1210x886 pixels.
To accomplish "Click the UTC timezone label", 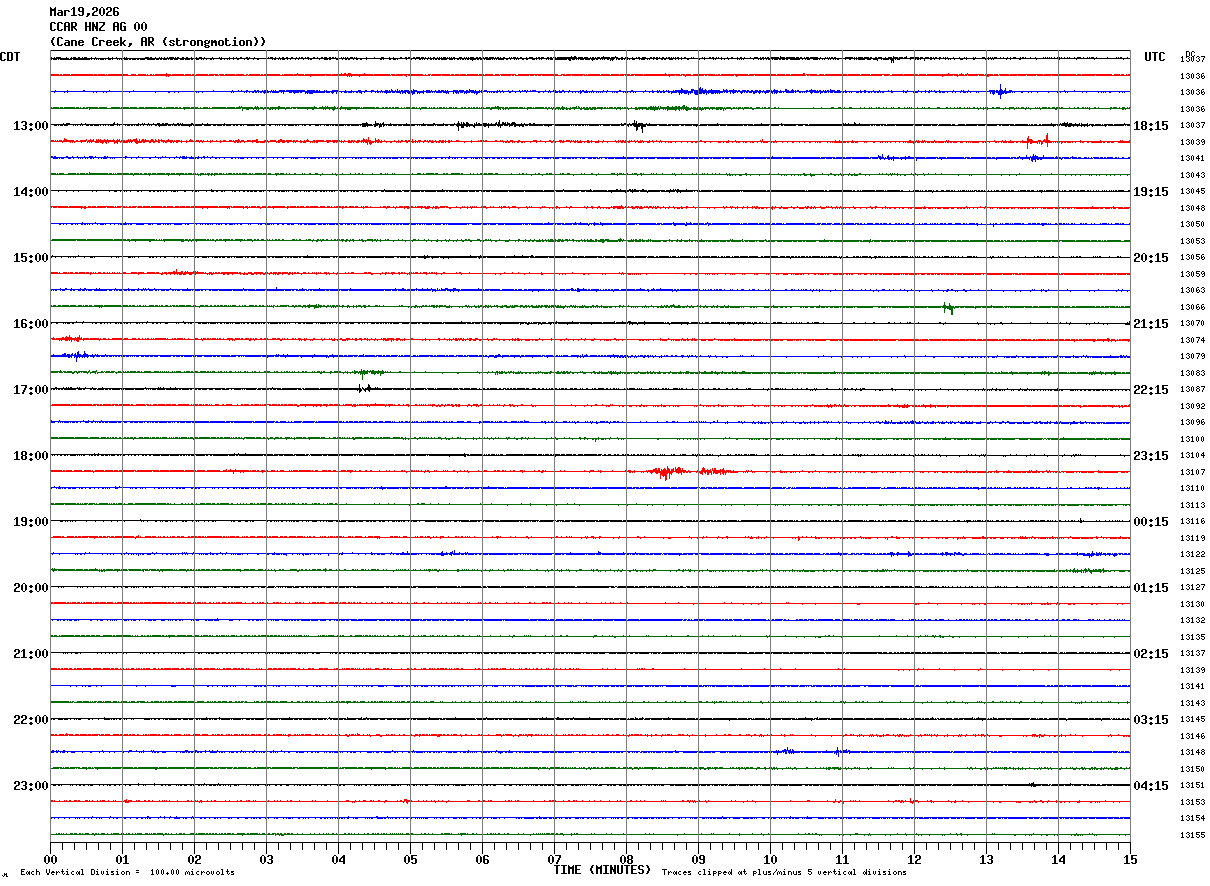I will (x=1155, y=57).
